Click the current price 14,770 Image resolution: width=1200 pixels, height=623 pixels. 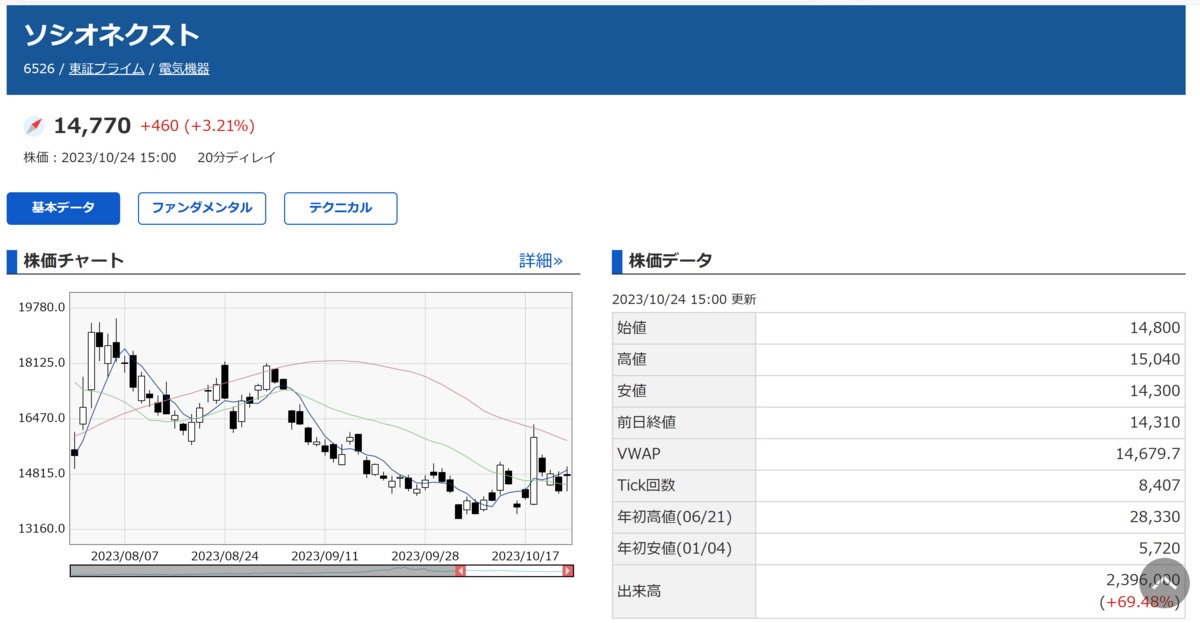(92, 126)
